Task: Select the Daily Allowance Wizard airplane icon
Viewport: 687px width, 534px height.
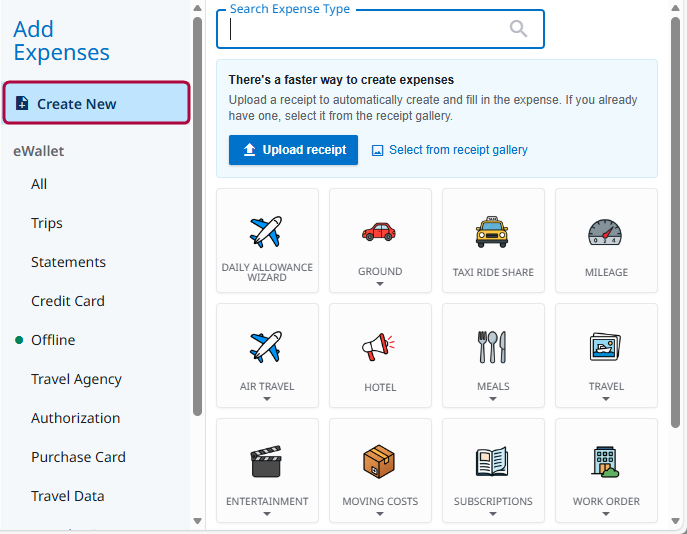Action: 266,232
